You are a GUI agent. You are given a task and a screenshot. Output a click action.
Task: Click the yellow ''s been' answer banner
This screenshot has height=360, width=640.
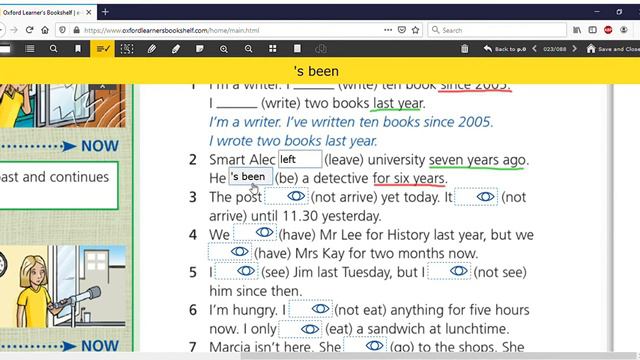pyautogui.click(x=316, y=71)
